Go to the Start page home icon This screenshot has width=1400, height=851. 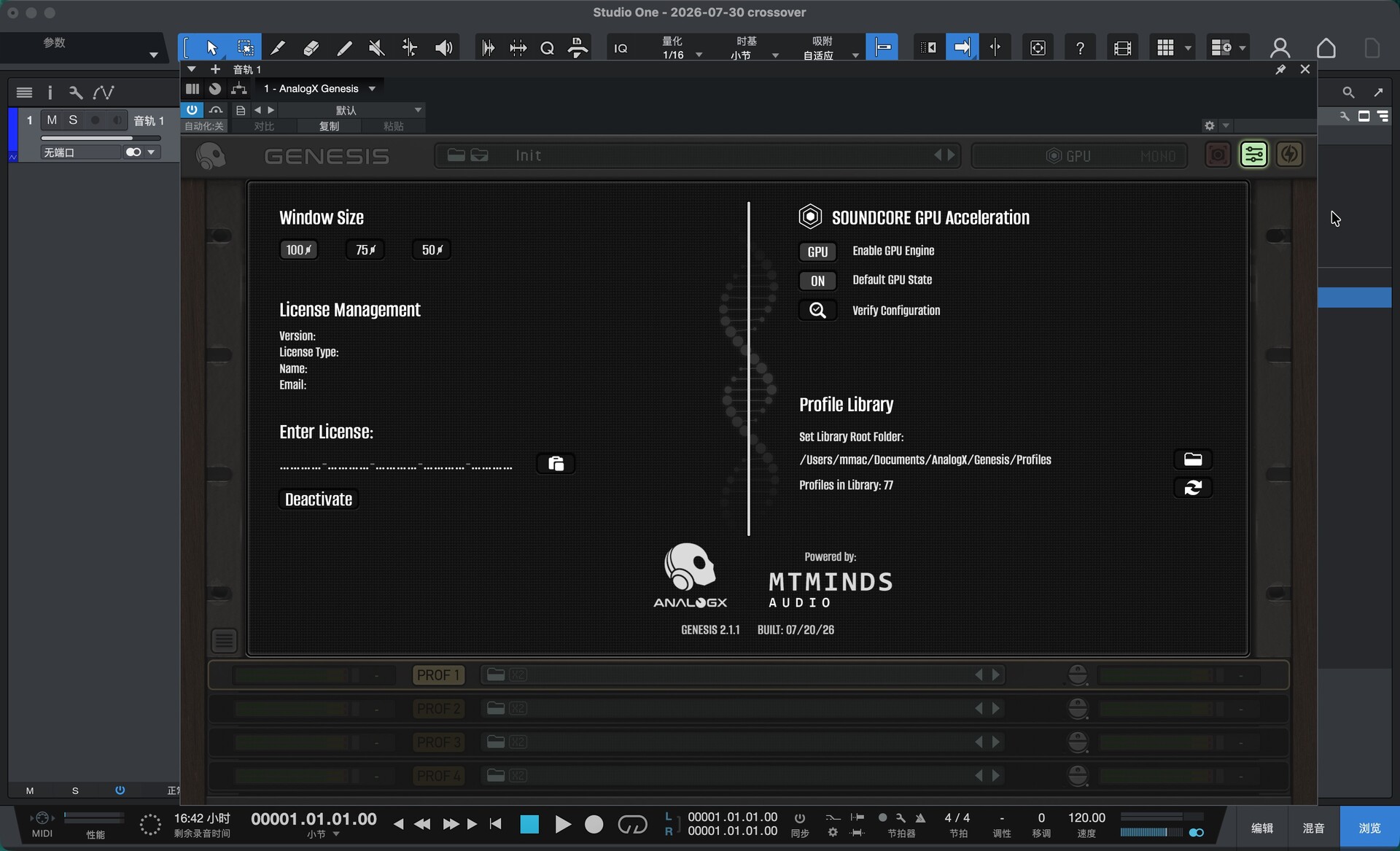(1326, 48)
